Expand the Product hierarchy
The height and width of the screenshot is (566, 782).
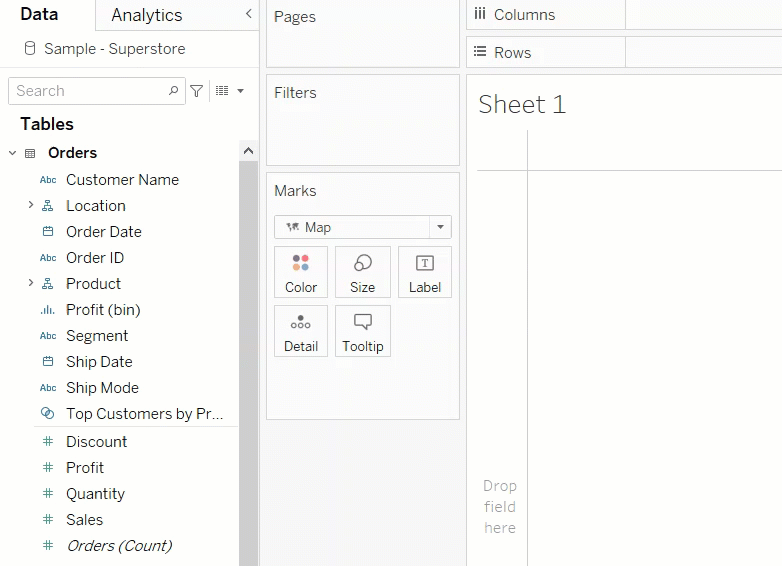[x=30, y=283]
